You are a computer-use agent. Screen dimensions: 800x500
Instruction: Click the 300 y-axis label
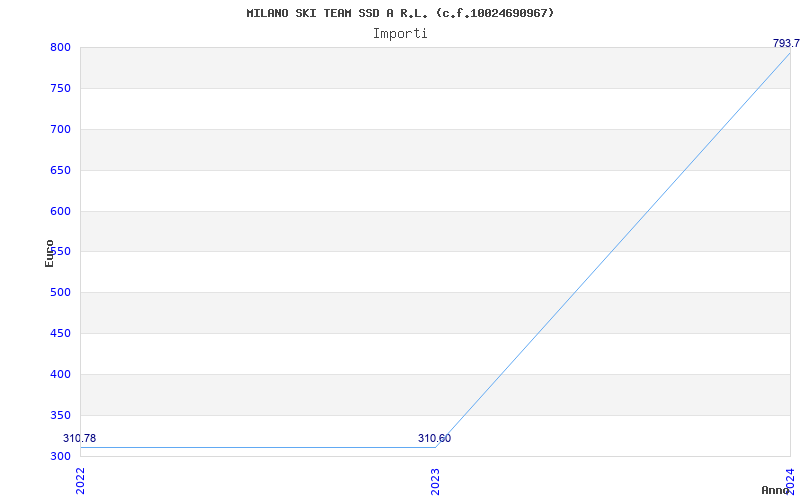(60, 456)
